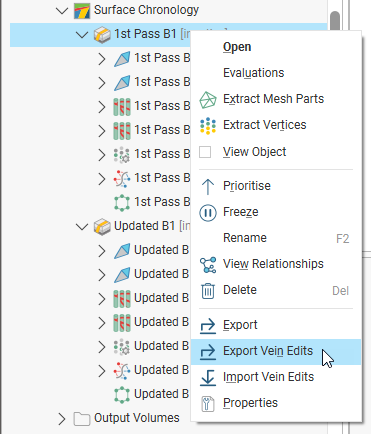The width and height of the screenshot is (371, 434).
Task: Click the Import Vein Edits down-arrow icon
Action: click(208, 378)
